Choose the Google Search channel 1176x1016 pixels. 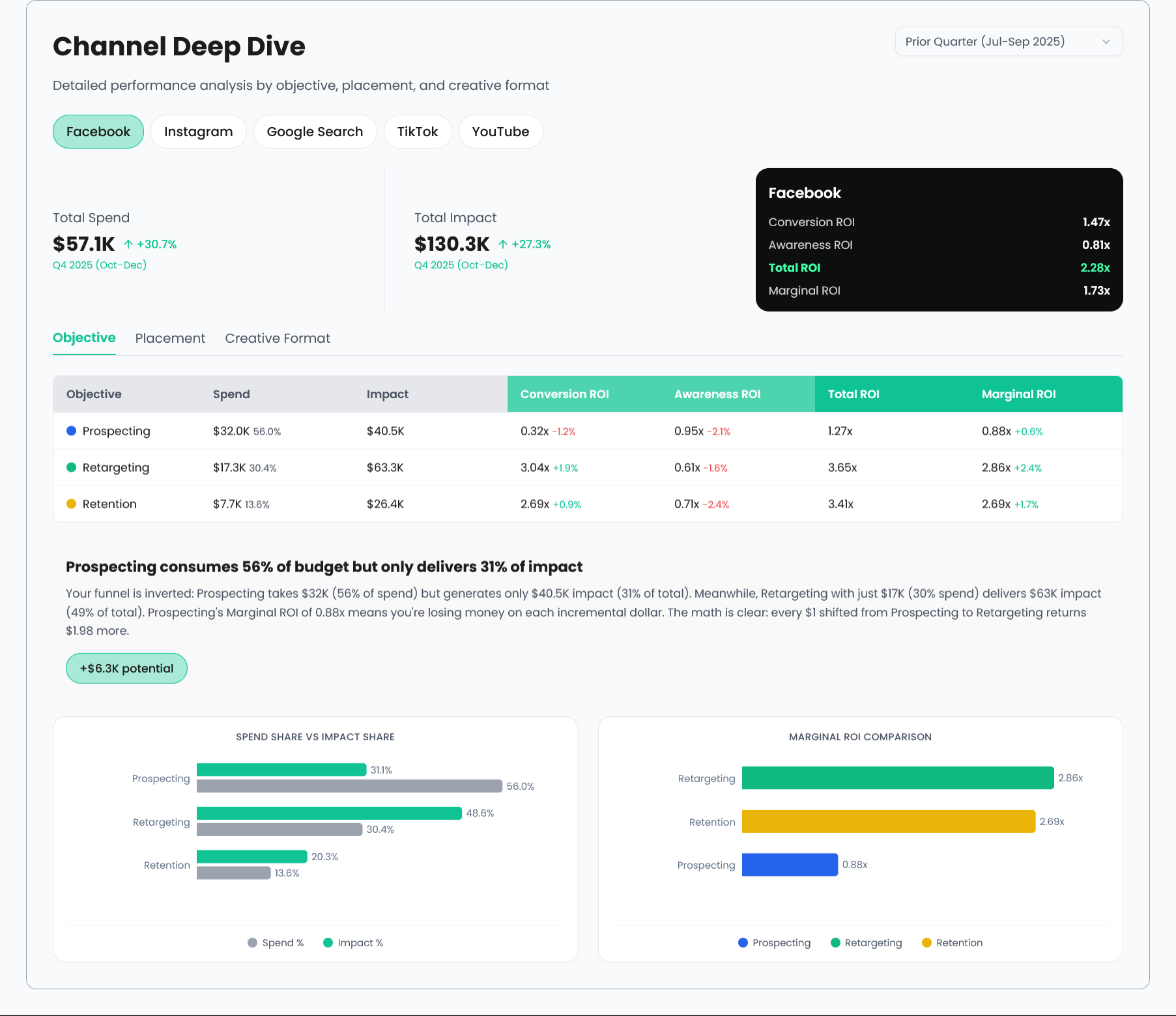[315, 132]
